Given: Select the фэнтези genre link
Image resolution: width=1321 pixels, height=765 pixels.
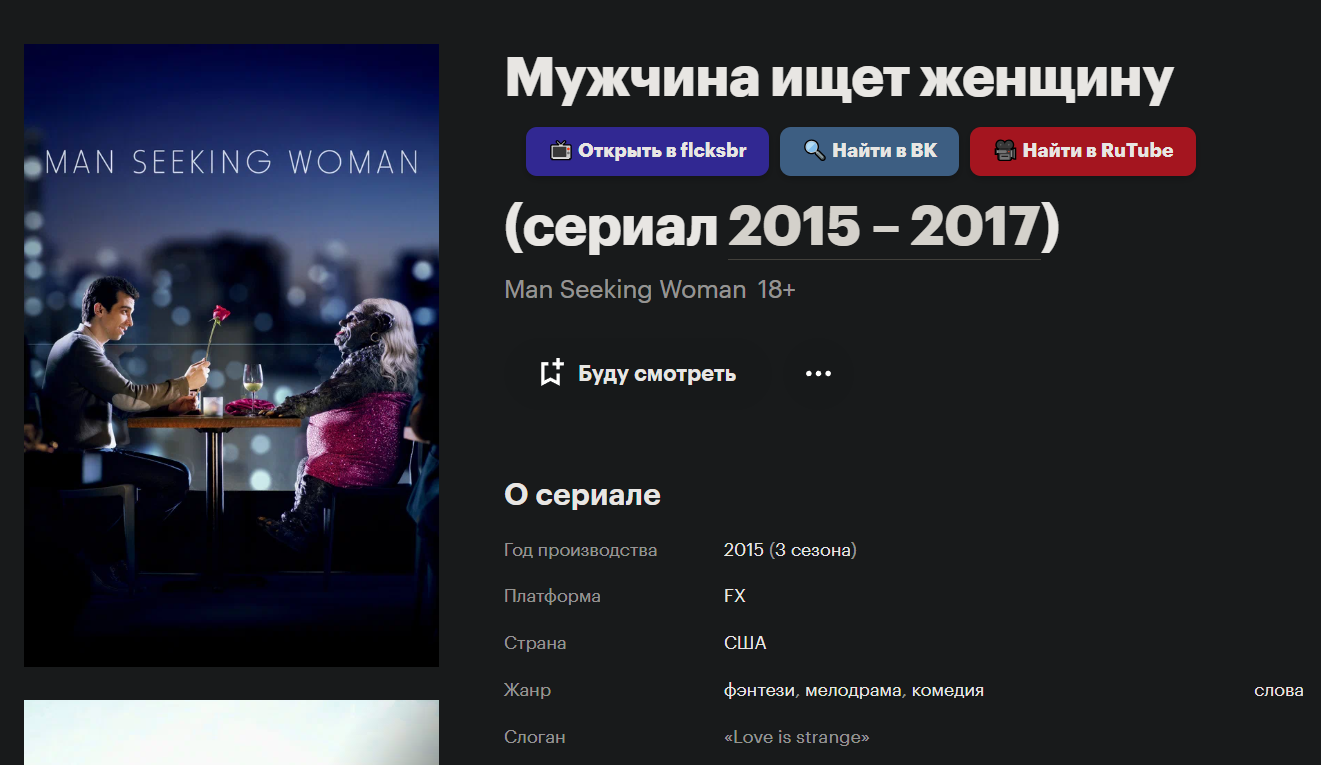Looking at the screenshot, I should (759, 690).
